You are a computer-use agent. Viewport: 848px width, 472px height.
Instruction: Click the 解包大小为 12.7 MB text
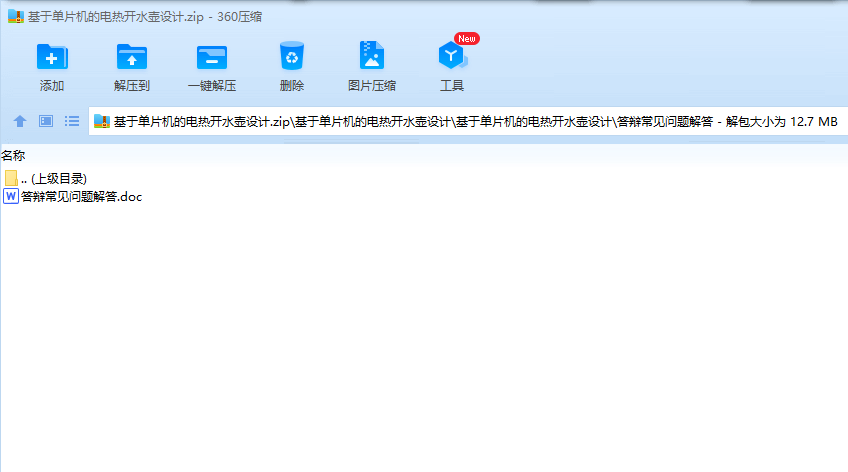tap(781, 122)
